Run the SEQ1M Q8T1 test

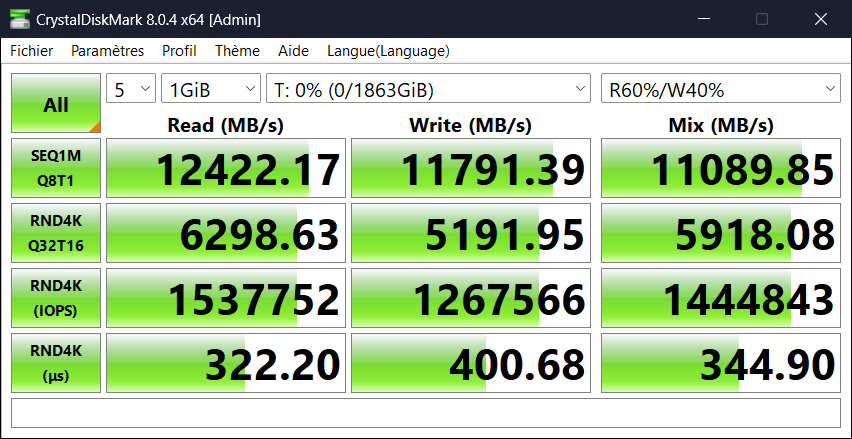coord(56,169)
